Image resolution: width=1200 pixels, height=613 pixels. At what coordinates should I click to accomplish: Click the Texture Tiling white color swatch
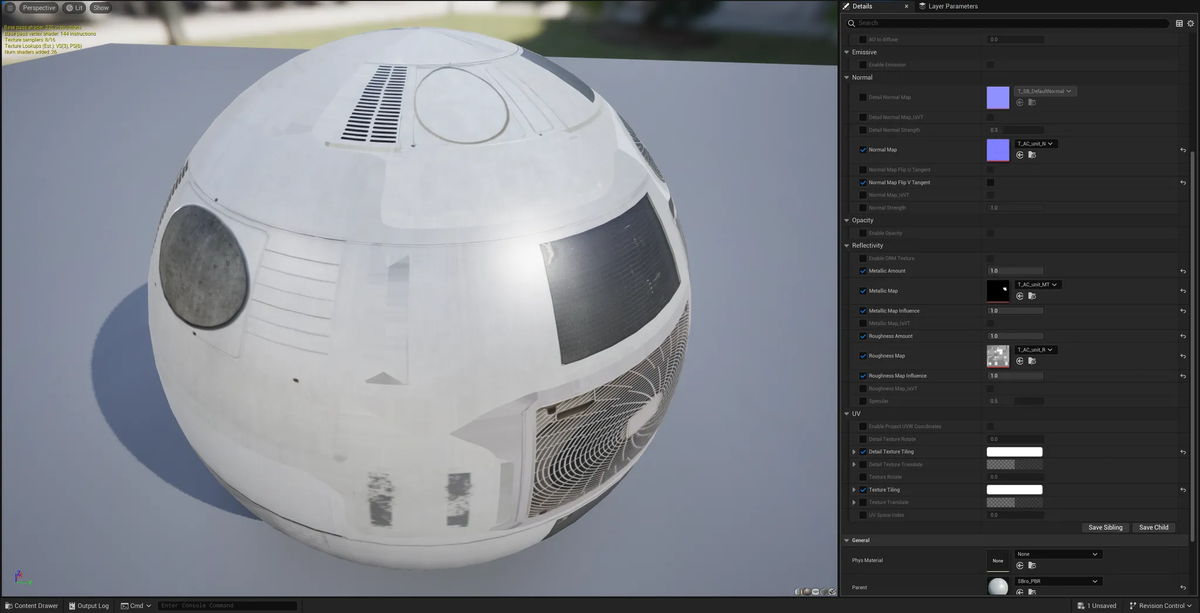[1014, 490]
